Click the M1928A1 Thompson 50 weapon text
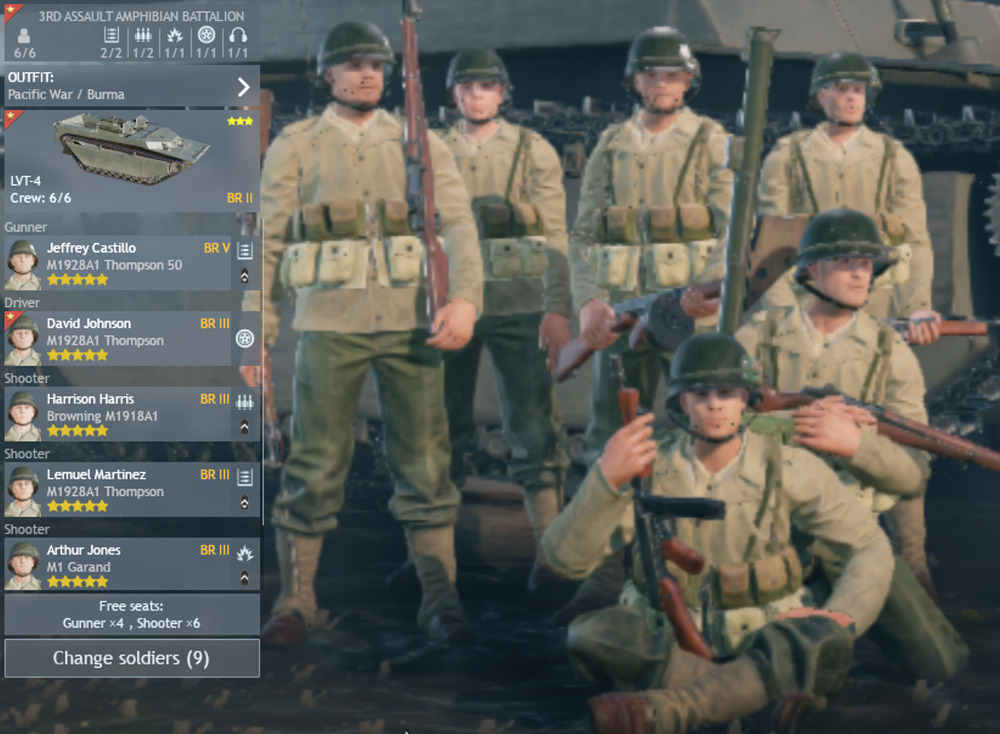The height and width of the screenshot is (734, 1000). pos(114,265)
